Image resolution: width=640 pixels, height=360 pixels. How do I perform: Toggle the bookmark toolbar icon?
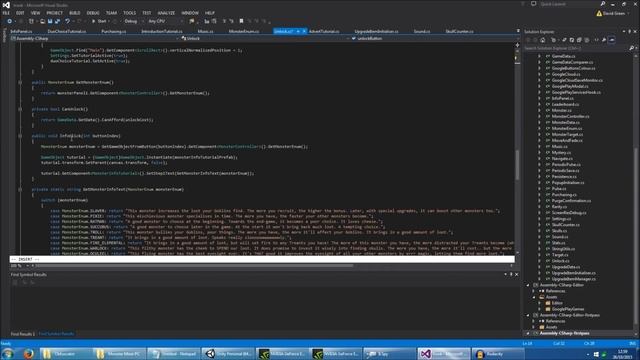241,21
